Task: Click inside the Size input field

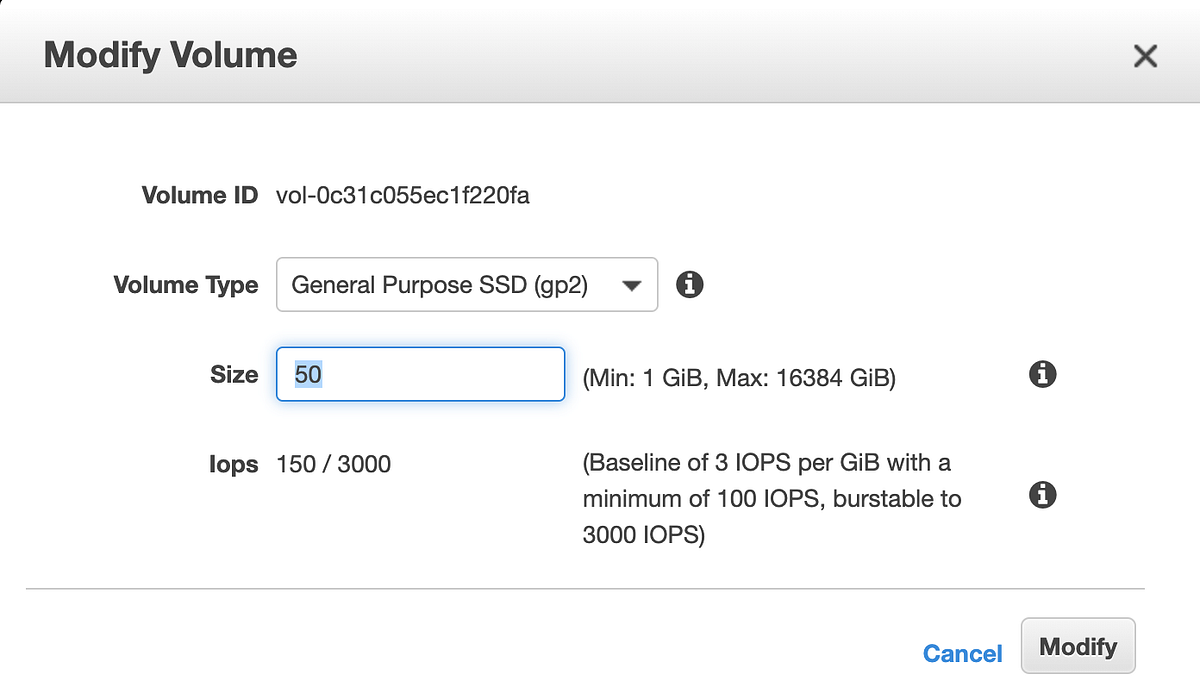Action: tap(420, 374)
